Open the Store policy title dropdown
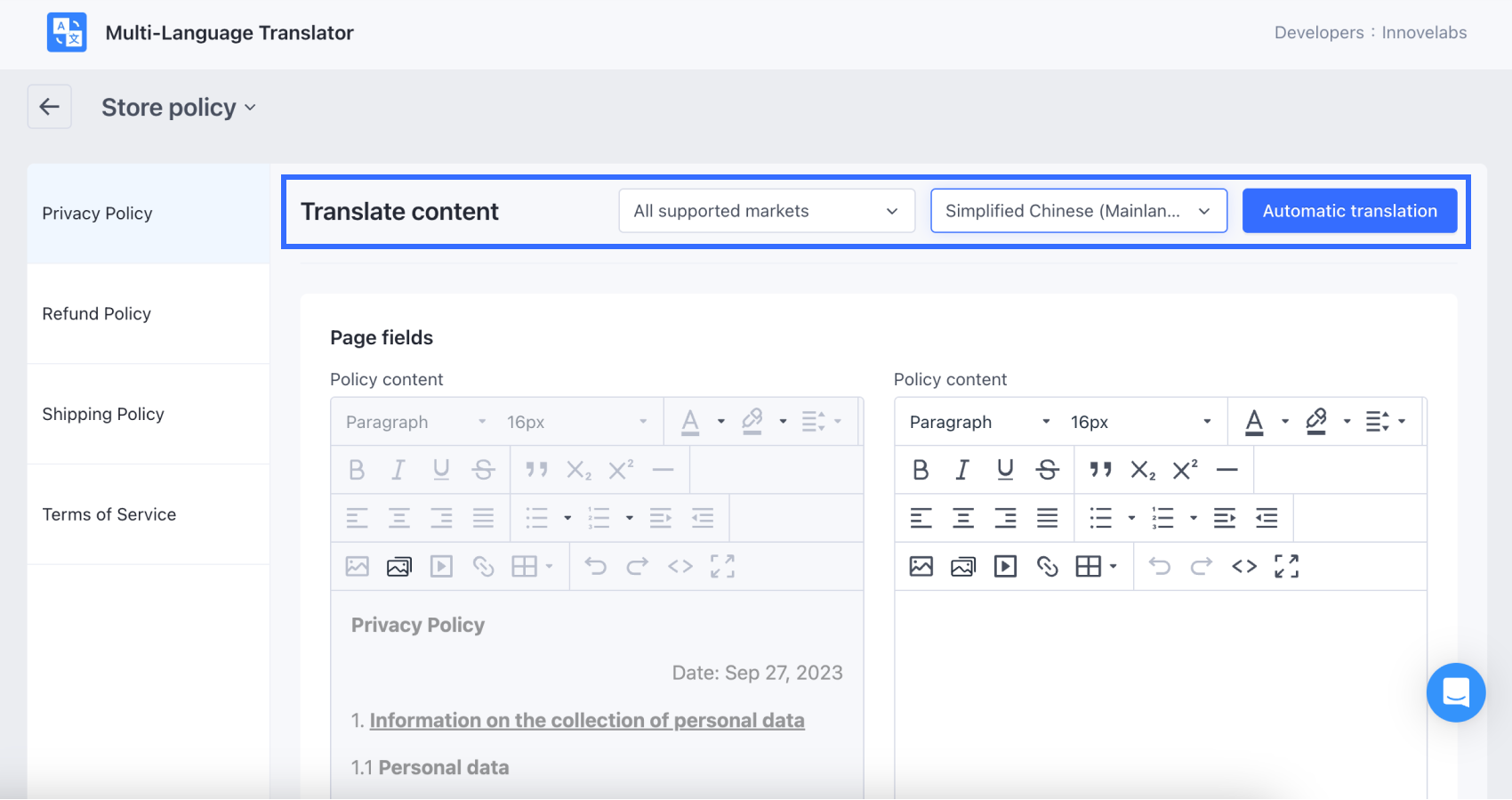Viewport: 1512px width, 800px height. [179, 108]
